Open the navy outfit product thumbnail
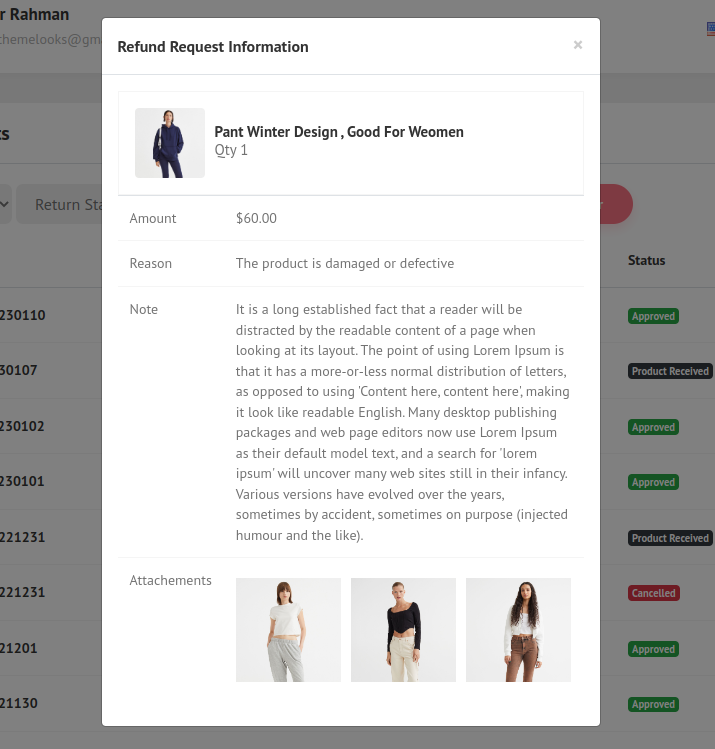Screen dimensions: 715x749 (170, 143)
